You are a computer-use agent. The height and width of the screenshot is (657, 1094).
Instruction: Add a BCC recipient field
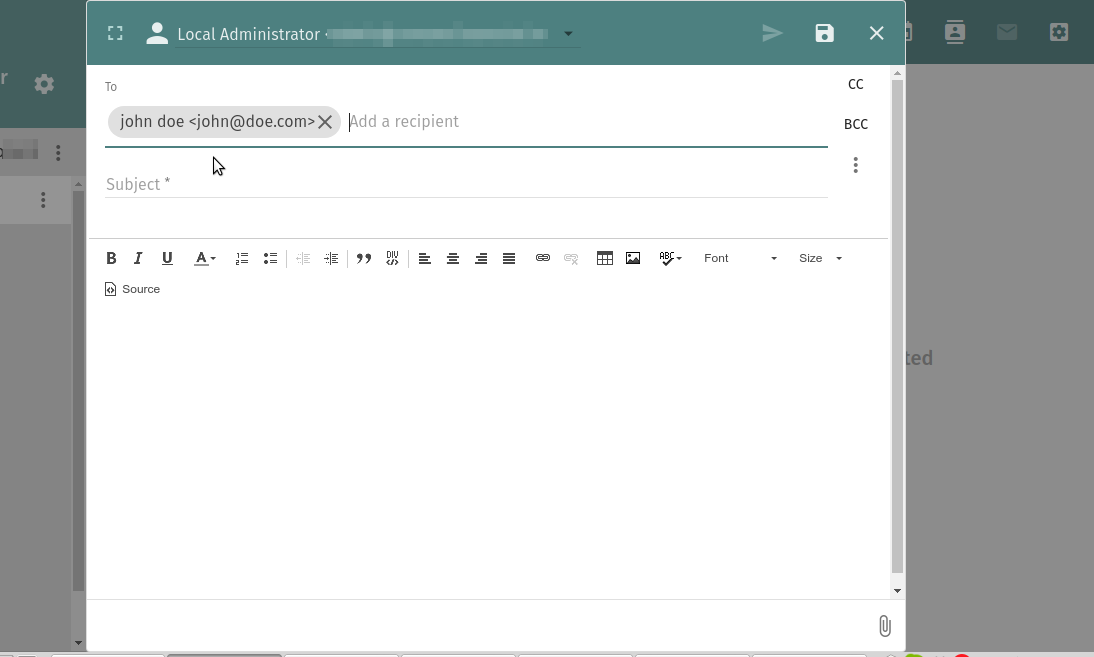tap(855, 124)
